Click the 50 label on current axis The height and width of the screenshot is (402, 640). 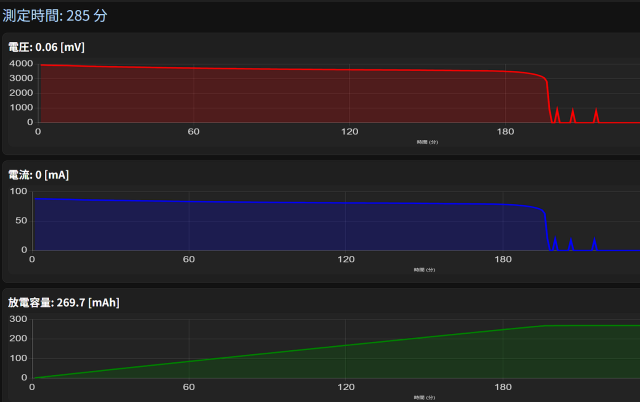click(21, 221)
